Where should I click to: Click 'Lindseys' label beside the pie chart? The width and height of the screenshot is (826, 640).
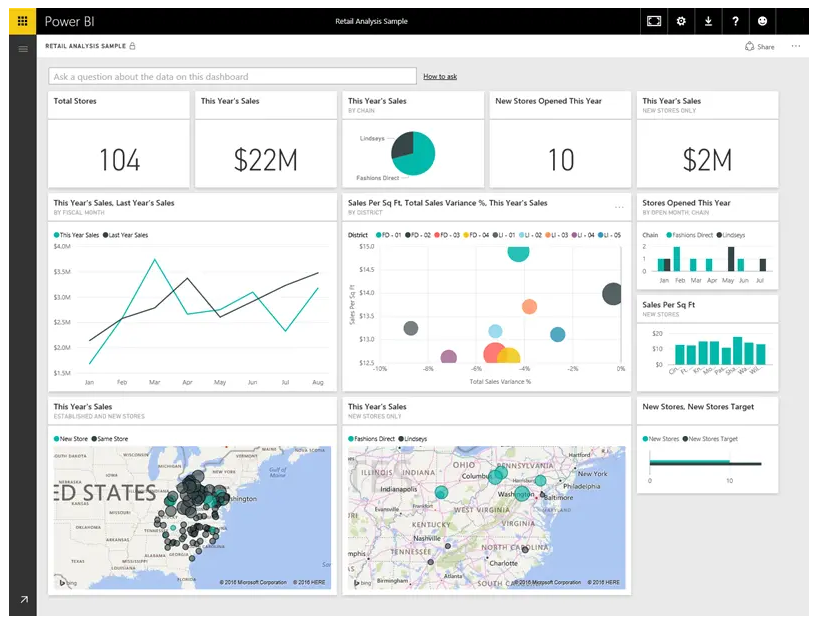click(x=372, y=139)
